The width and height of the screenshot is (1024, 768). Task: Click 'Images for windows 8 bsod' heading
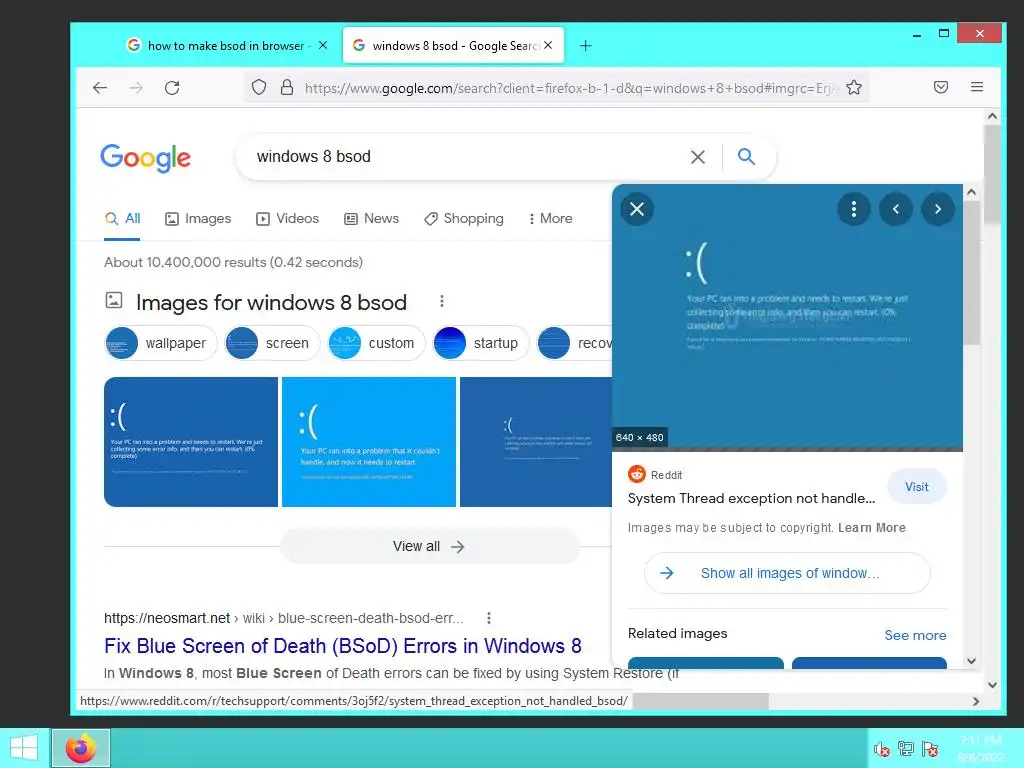coord(271,302)
